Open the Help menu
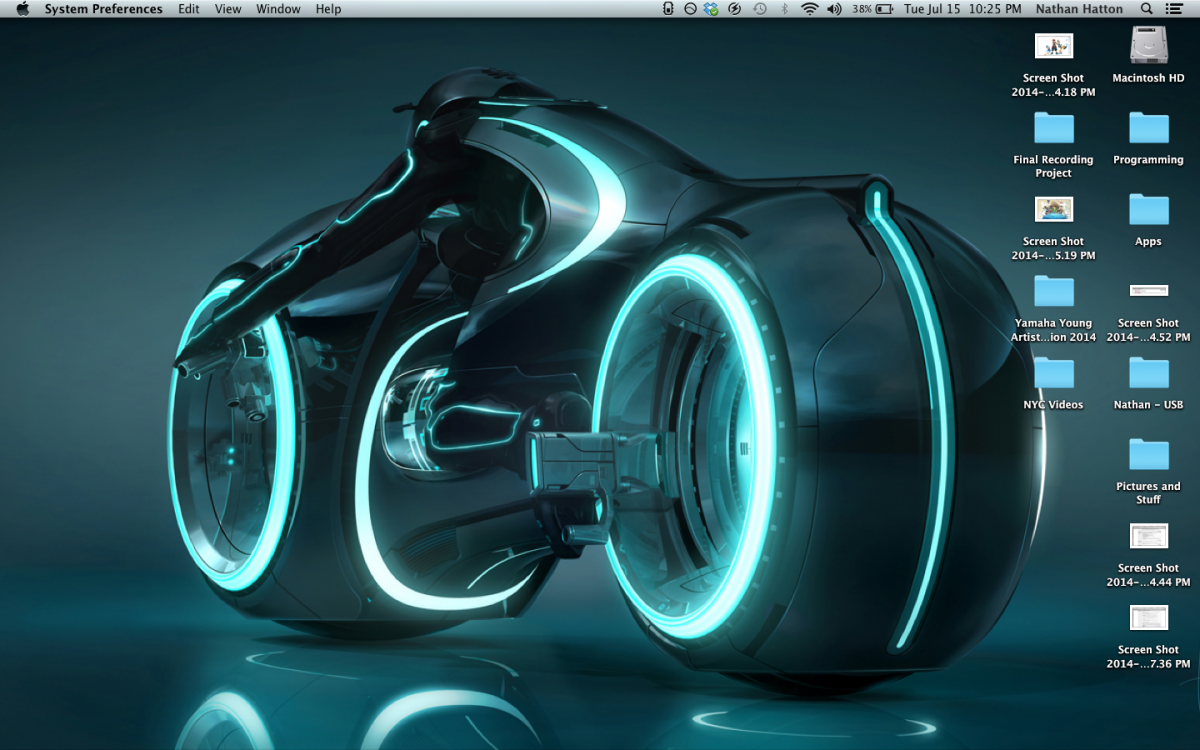 328,9
